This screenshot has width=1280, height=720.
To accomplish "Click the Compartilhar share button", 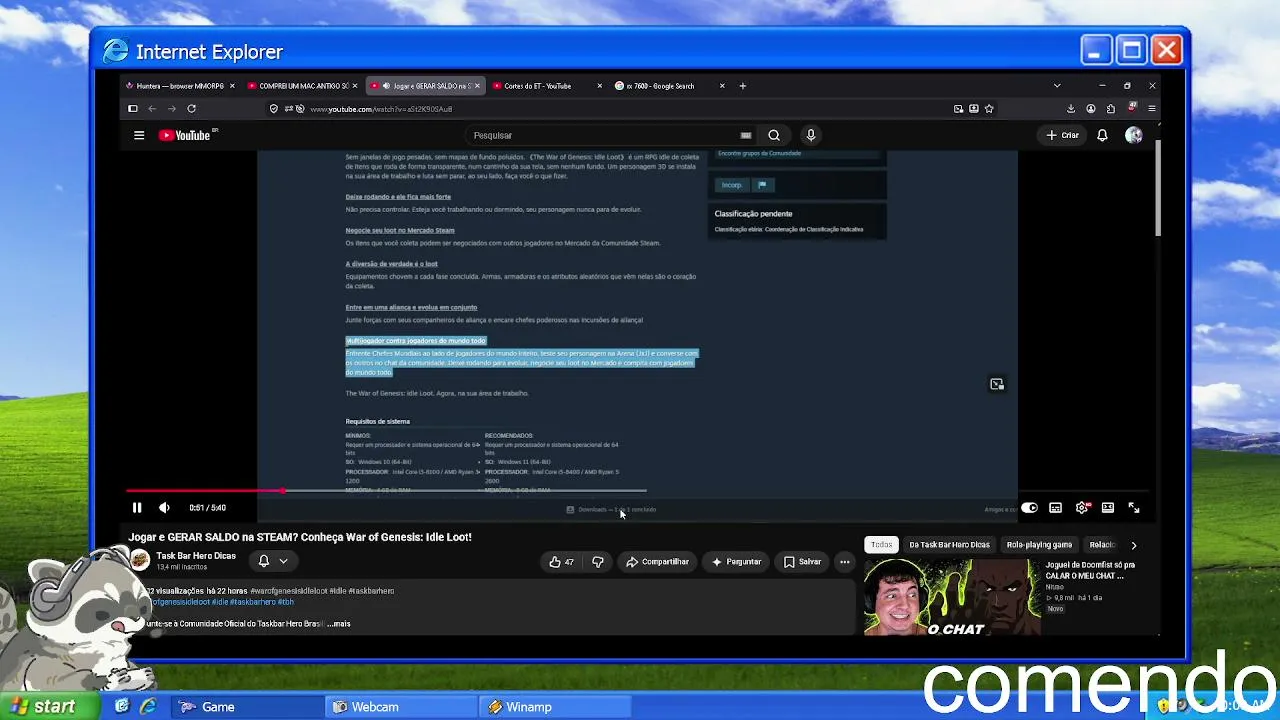I will pos(658,562).
